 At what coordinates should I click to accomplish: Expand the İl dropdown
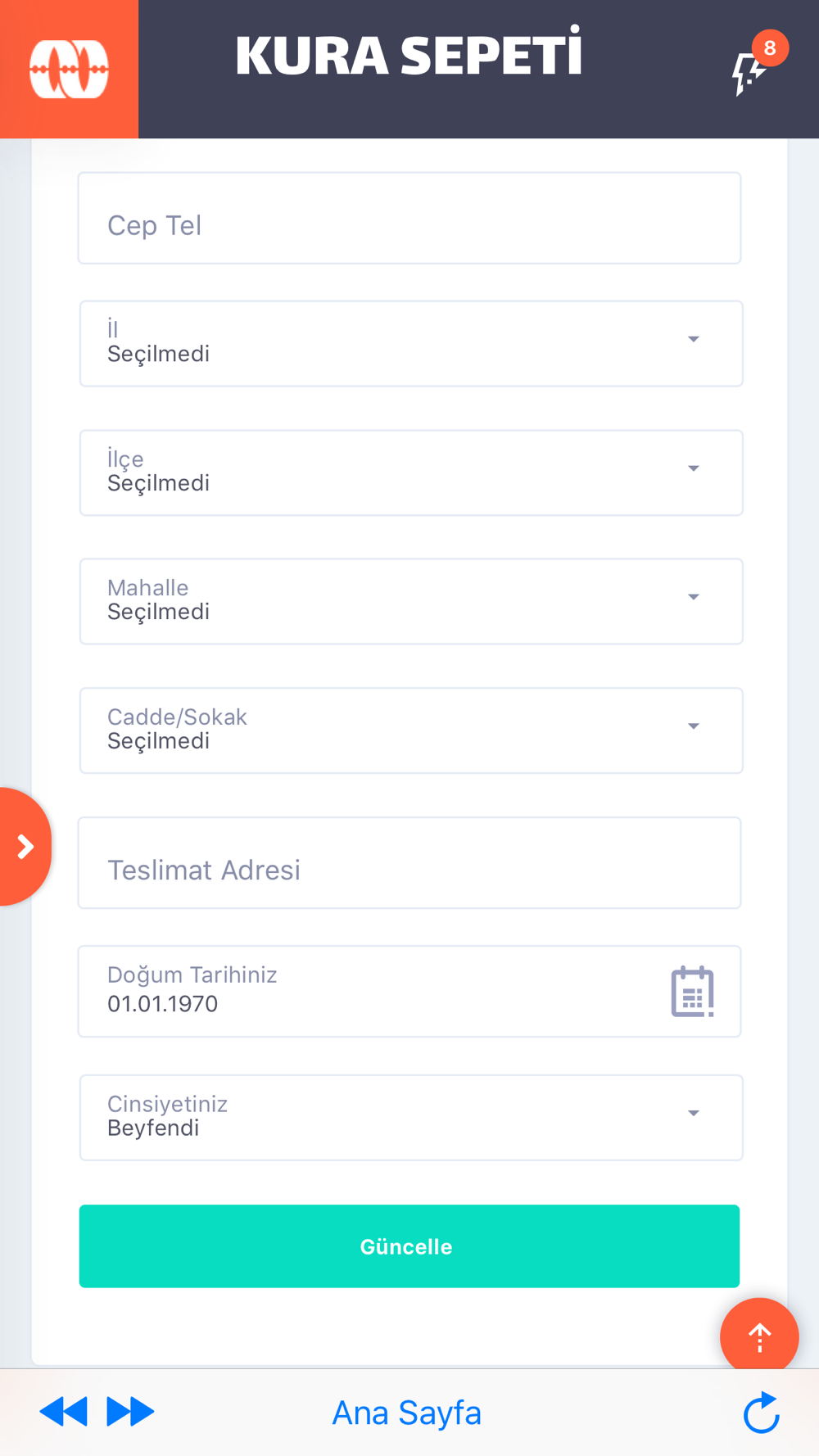pyautogui.click(x=411, y=343)
